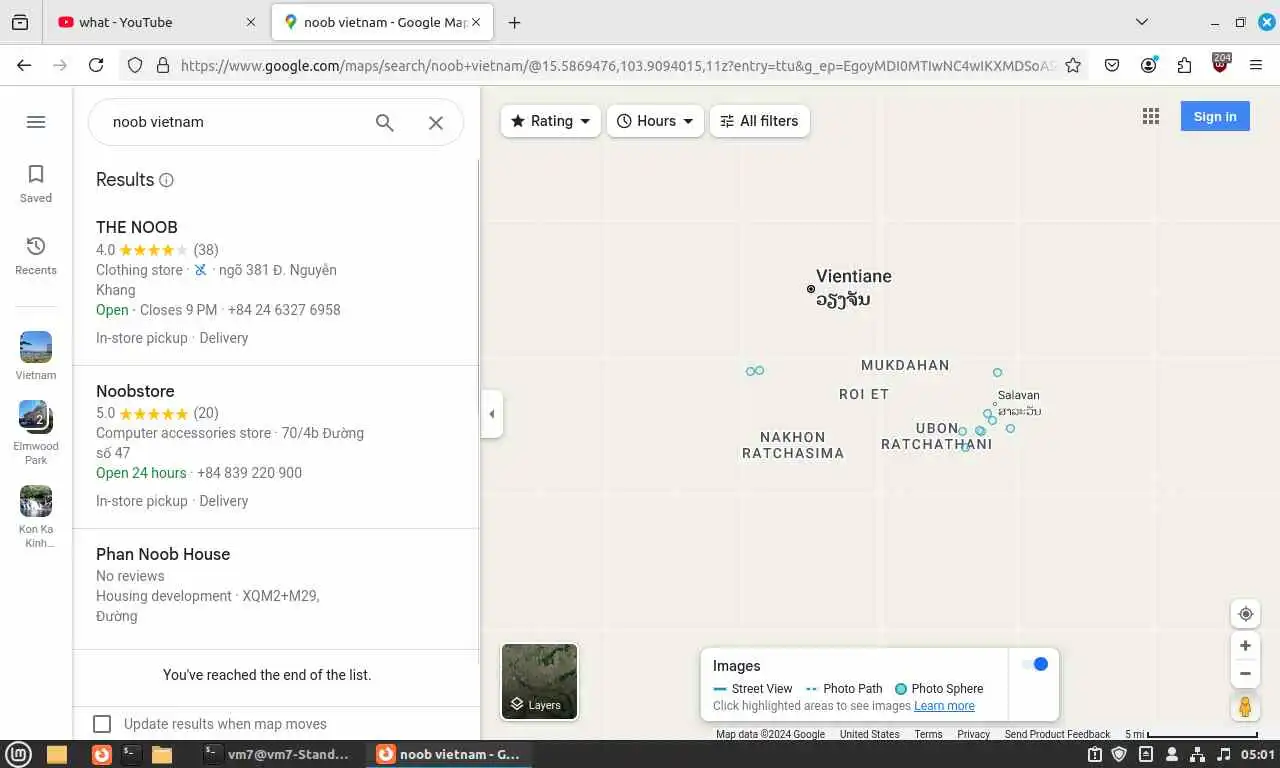The width and height of the screenshot is (1280, 768).
Task: Open Elmwood Park recent thumbnail
Action: (36, 432)
